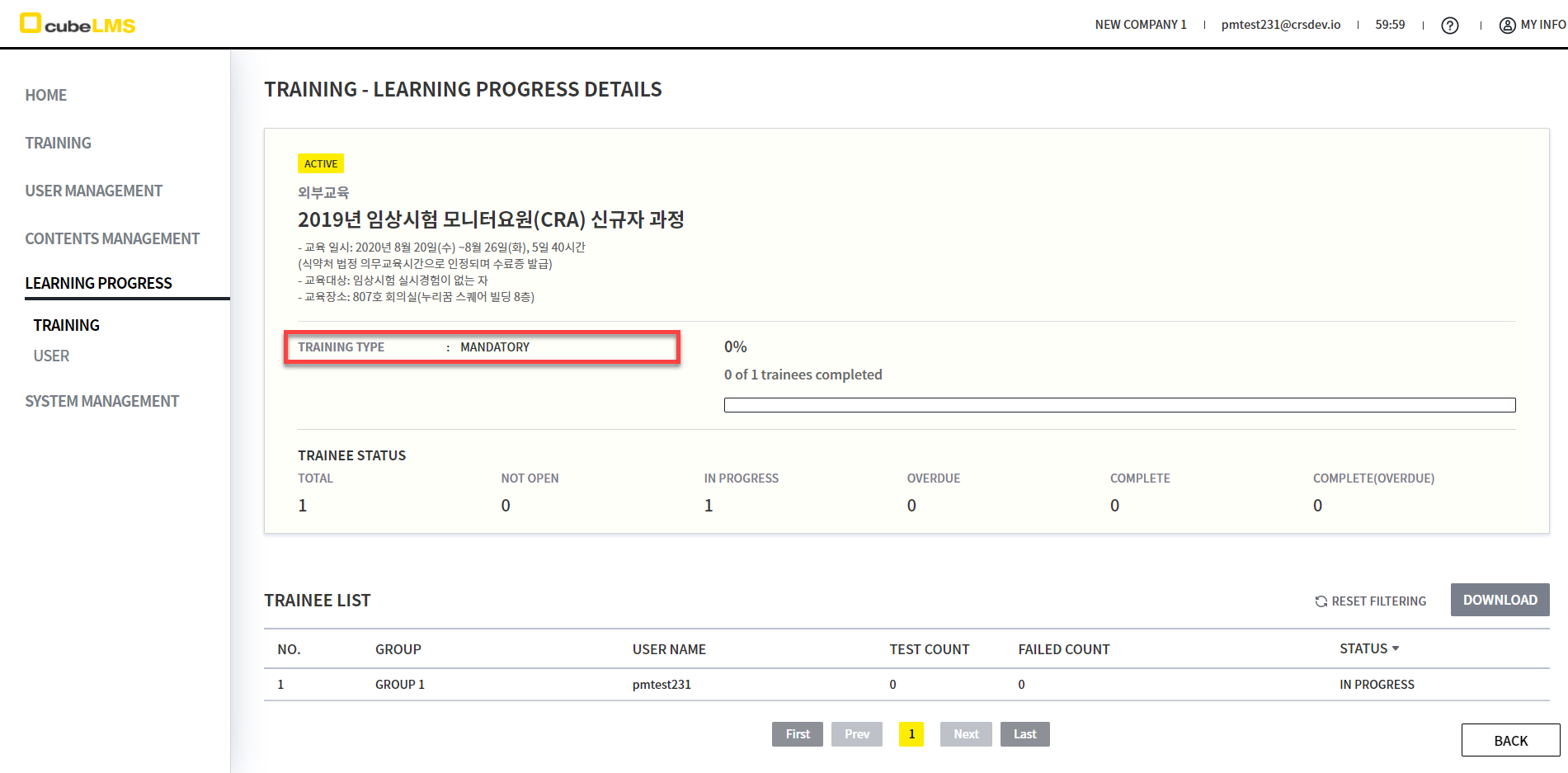The width and height of the screenshot is (1568, 773).
Task: Click the BACK button
Action: 1509,740
